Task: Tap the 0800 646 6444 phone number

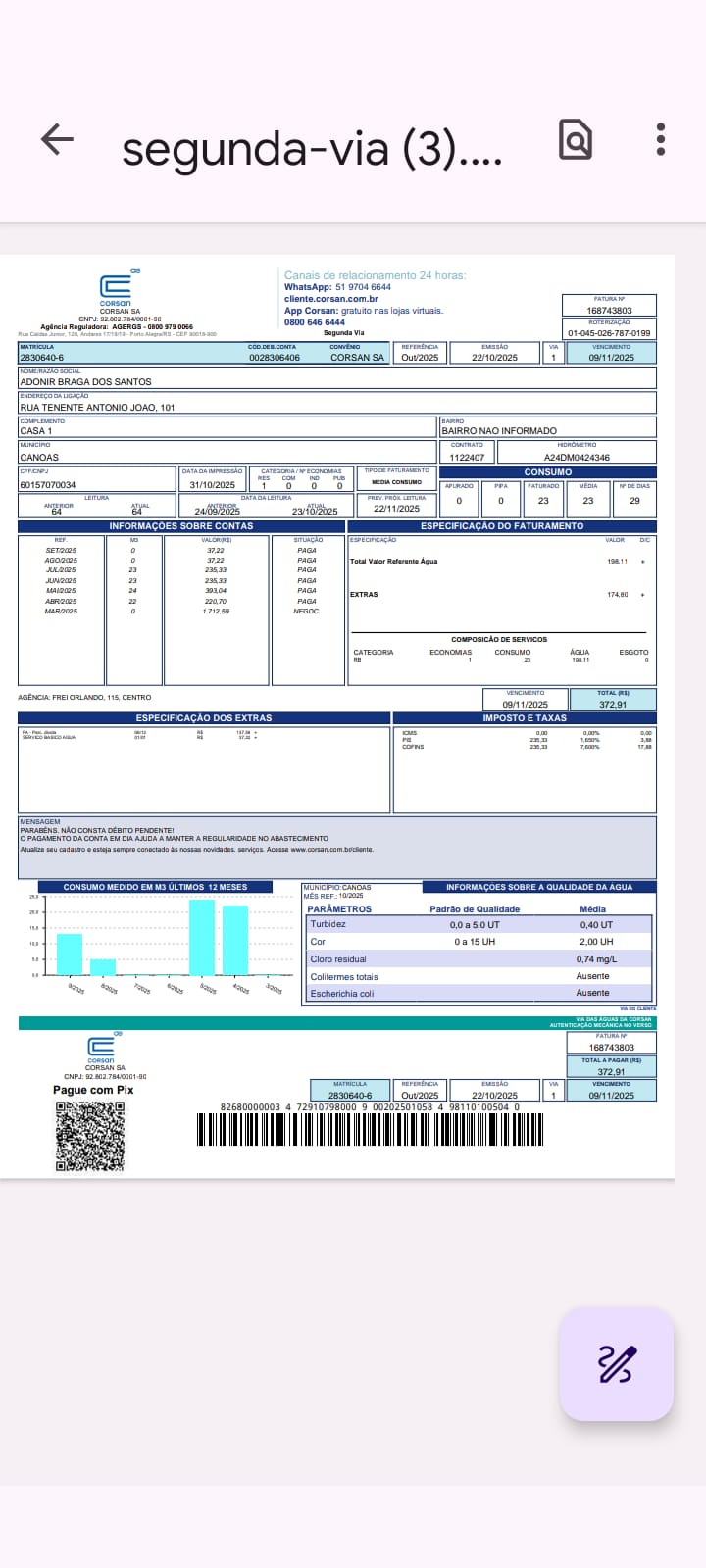Action: 314,322
